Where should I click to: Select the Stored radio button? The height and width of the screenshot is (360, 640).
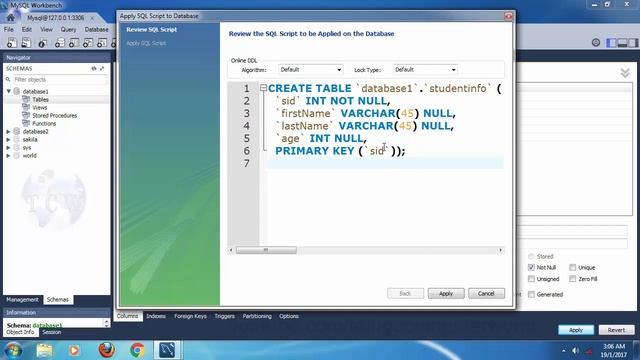pyautogui.click(x=531, y=256)
